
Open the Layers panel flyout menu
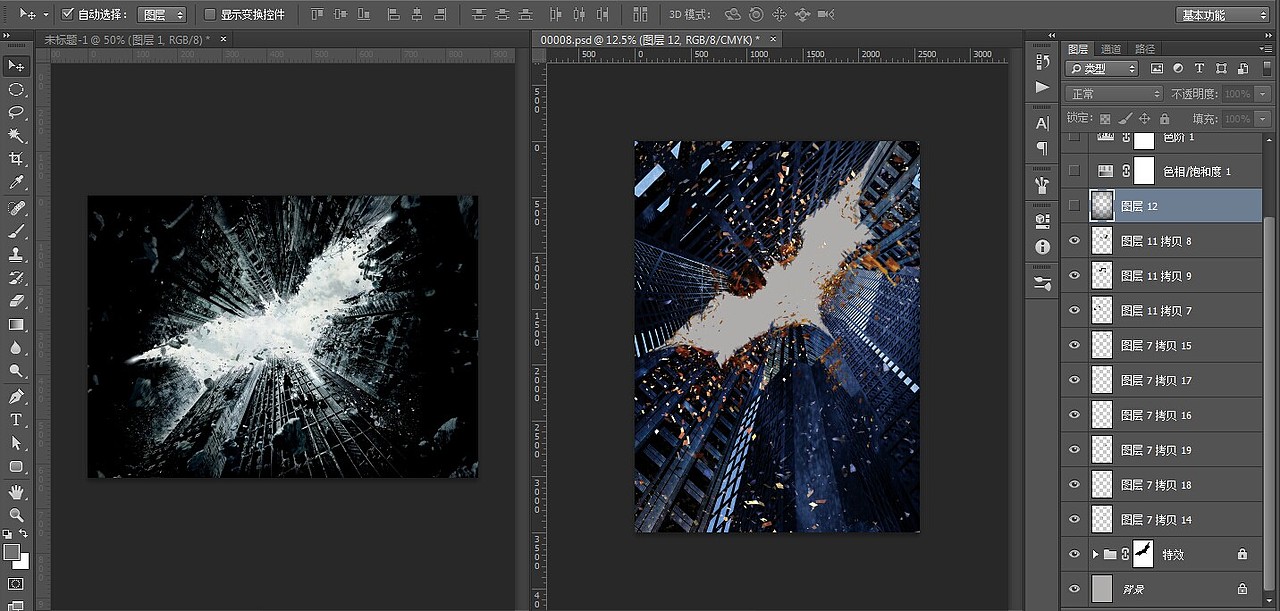(1264, 48)
